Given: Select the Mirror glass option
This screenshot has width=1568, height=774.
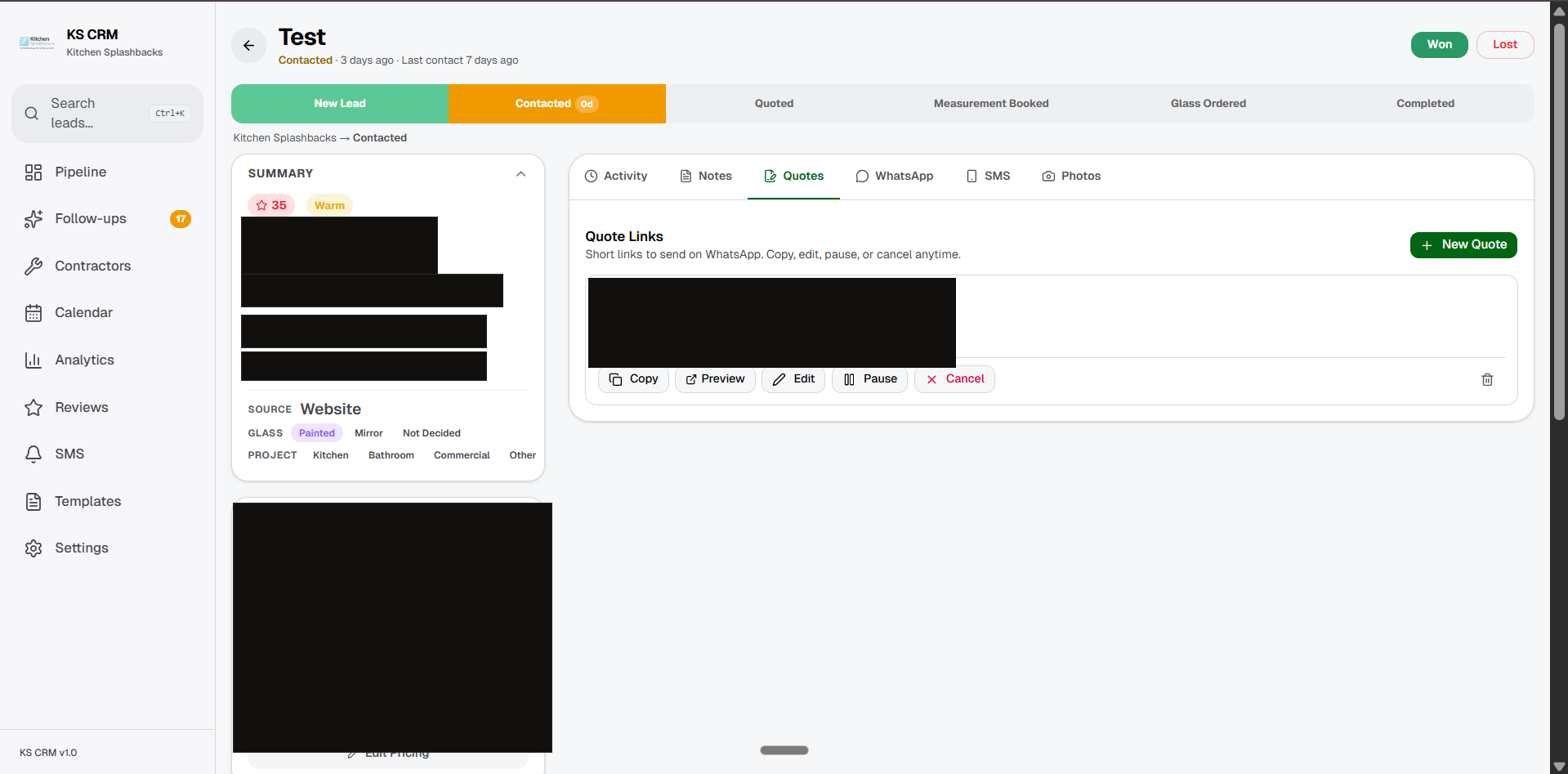Looking at the screenshot, I should pyautogui.click(x=369, y=433).
